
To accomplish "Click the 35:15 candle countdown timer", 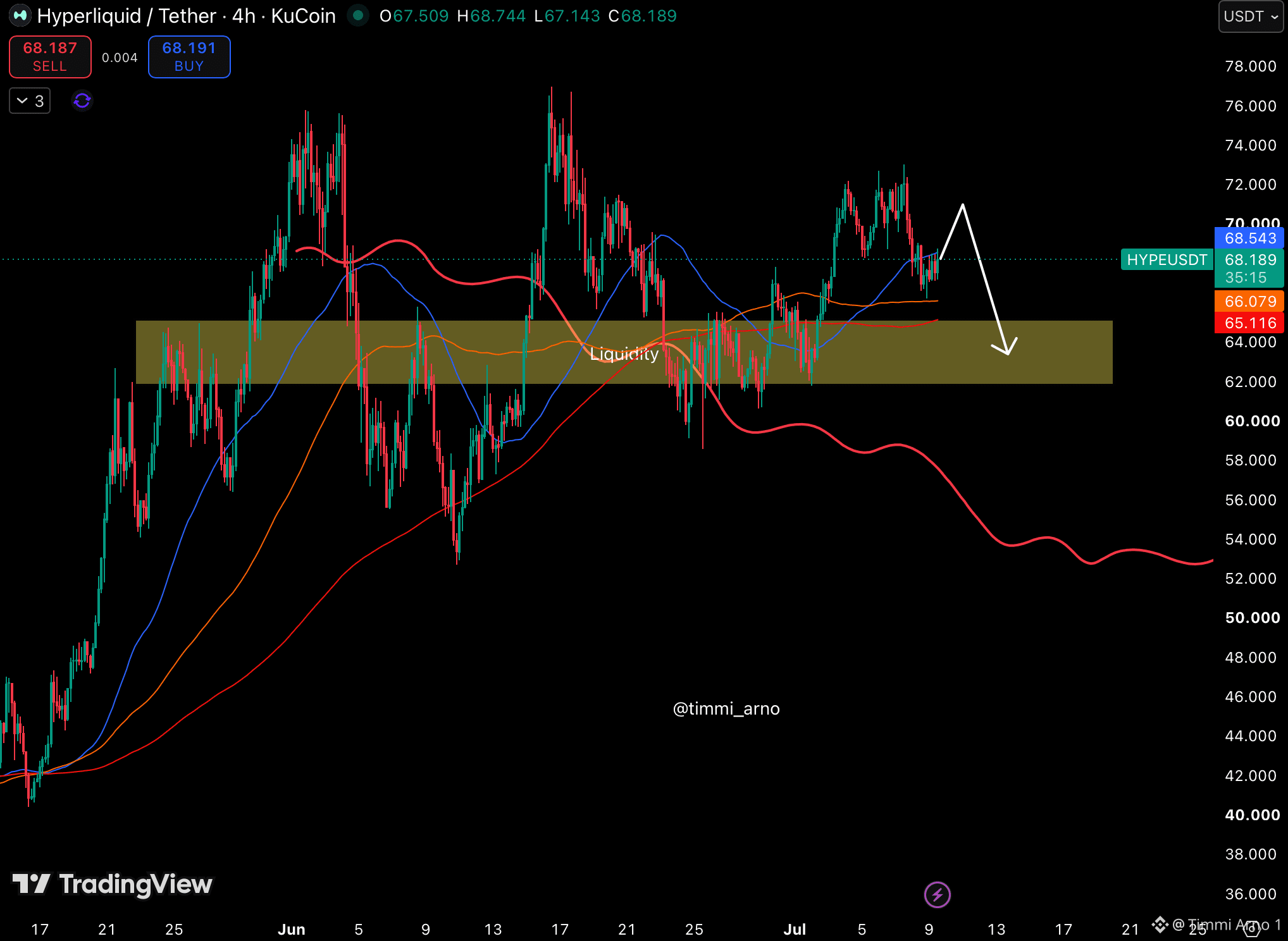I will pos(1246,278).
